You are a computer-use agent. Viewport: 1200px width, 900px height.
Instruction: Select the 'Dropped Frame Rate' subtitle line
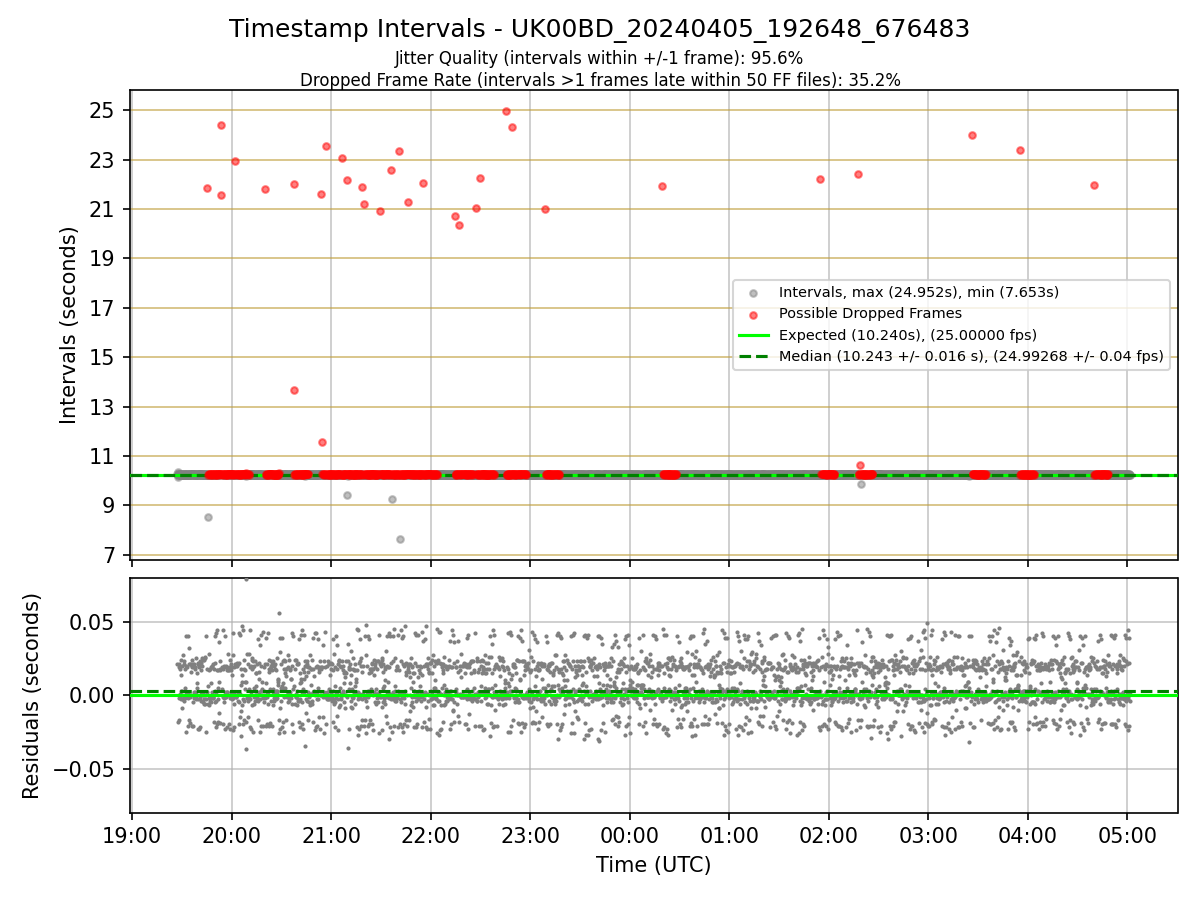tap(600, 80)
